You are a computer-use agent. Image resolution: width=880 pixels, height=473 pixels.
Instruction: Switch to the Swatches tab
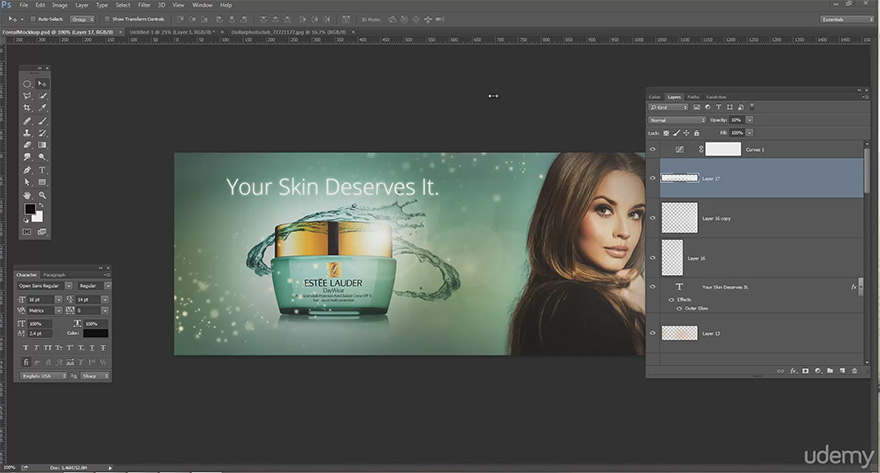coord(716,97)
